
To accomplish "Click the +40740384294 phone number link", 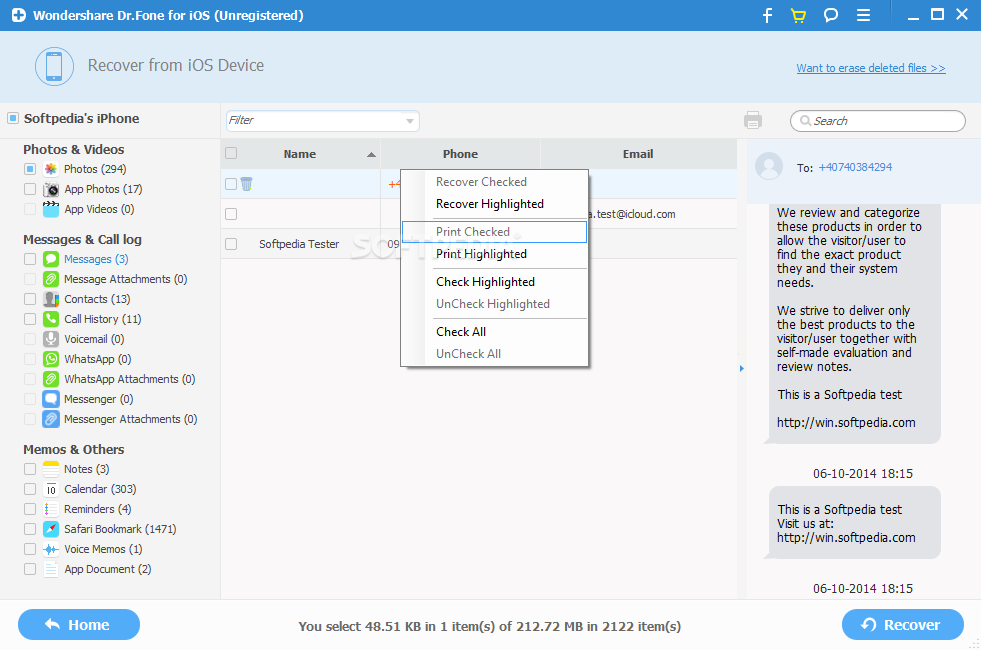I will point(855,167).
